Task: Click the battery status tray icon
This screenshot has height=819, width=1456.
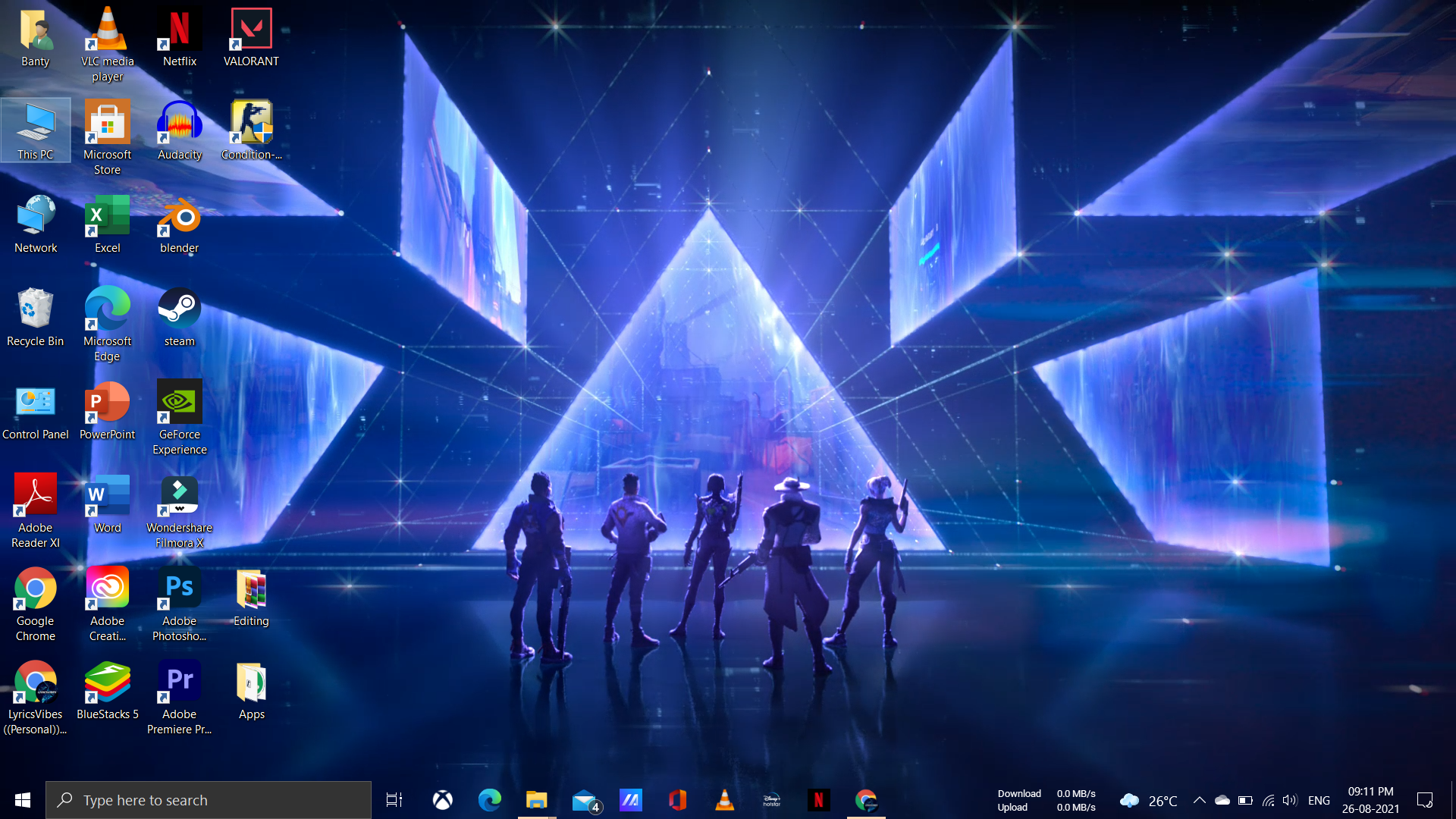Action: 1245,800
